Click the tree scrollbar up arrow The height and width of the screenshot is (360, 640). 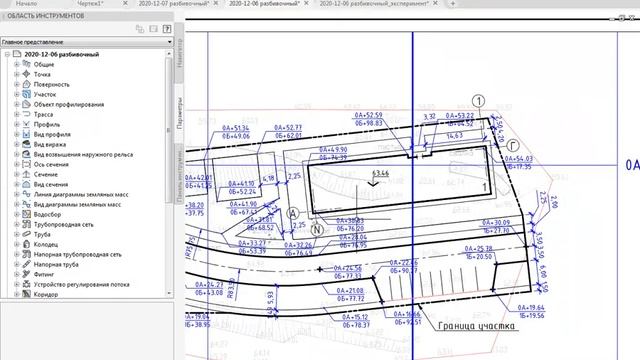pyautogui.click(x=169, y=54)
